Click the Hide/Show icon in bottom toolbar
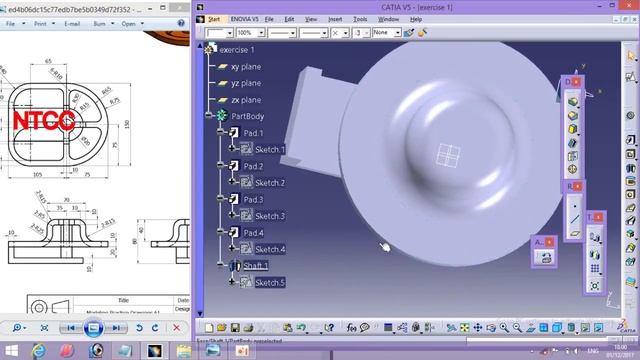The width and height of the screenshot is (640, 360). 585,328
